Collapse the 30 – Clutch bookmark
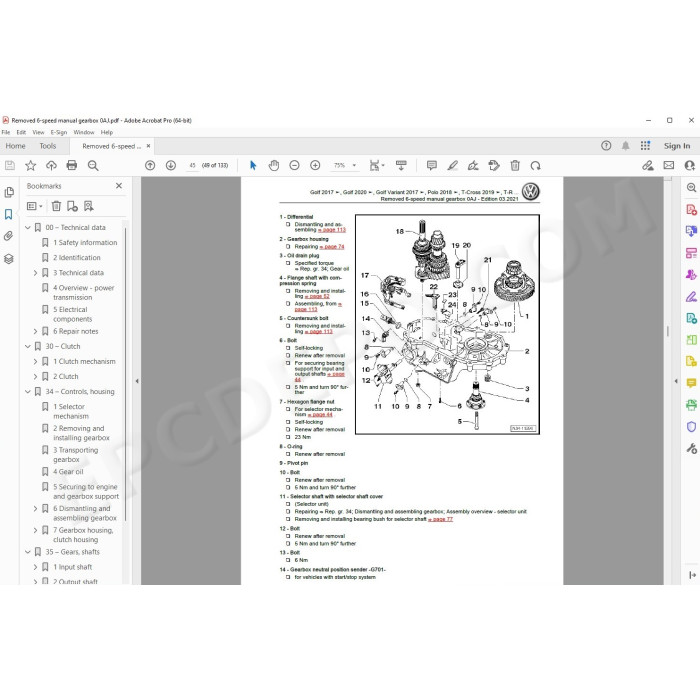This screenshot has height=700, width=700. pyautogui.click(x=28, y=346)
